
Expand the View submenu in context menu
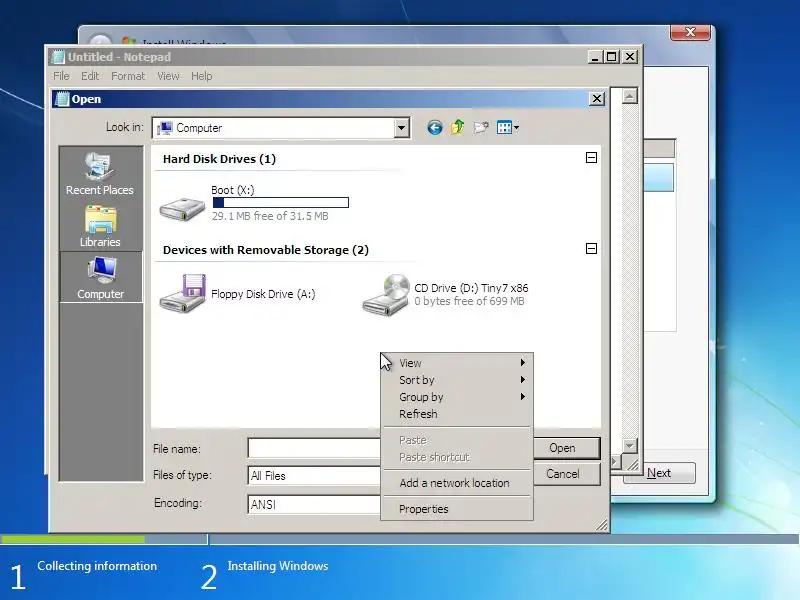[x=457, y=363]
